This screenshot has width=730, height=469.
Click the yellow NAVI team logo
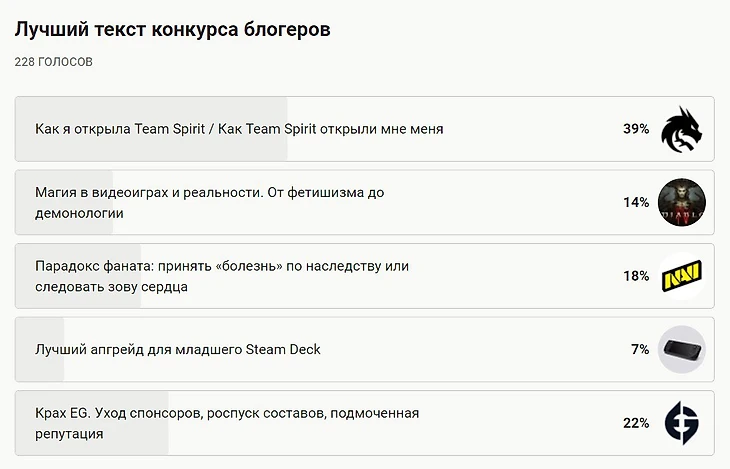tap(682, 275)
